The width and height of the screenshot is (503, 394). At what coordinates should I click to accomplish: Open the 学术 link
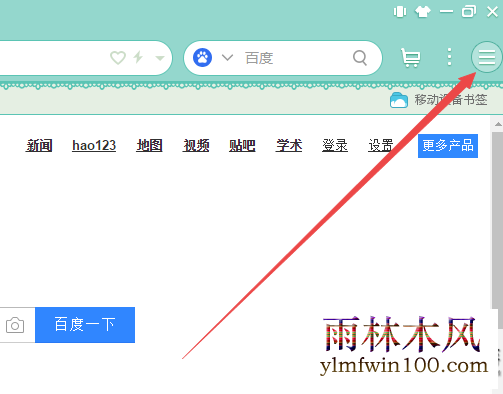289,146
